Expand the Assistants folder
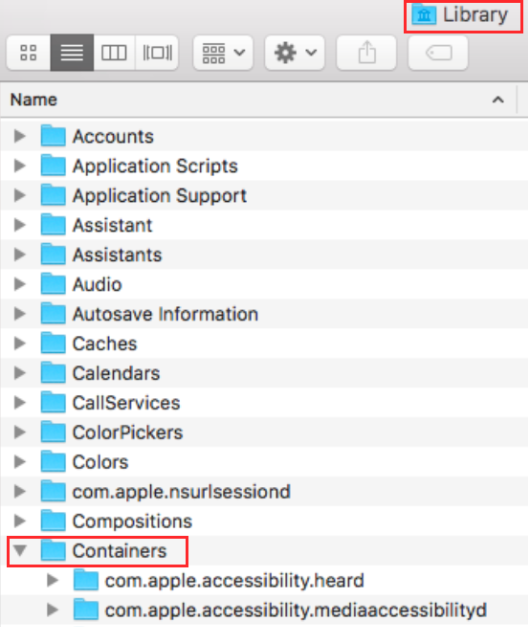528x627 pixels. 20,254
